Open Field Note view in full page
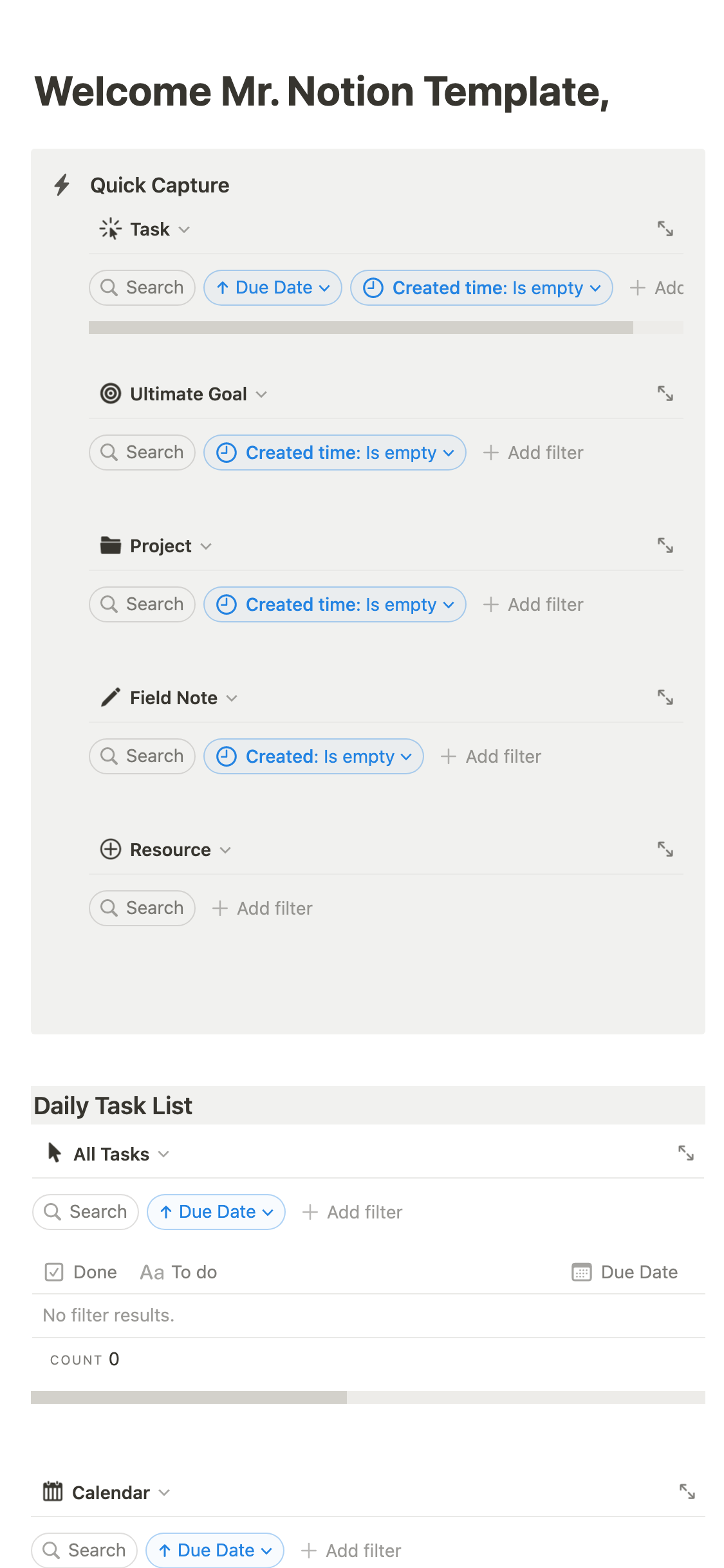Image resolution: width=724 pixels, height=1568 pixels. (x=665, y=698)
